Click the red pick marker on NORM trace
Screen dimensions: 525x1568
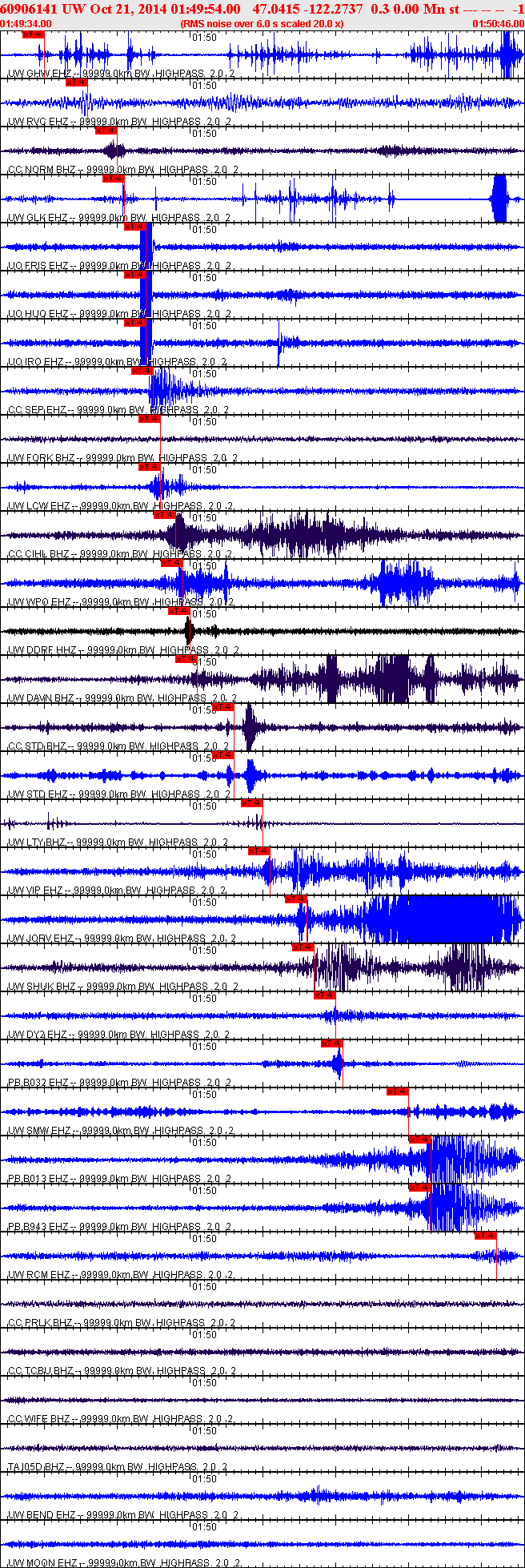pos(106,131)
